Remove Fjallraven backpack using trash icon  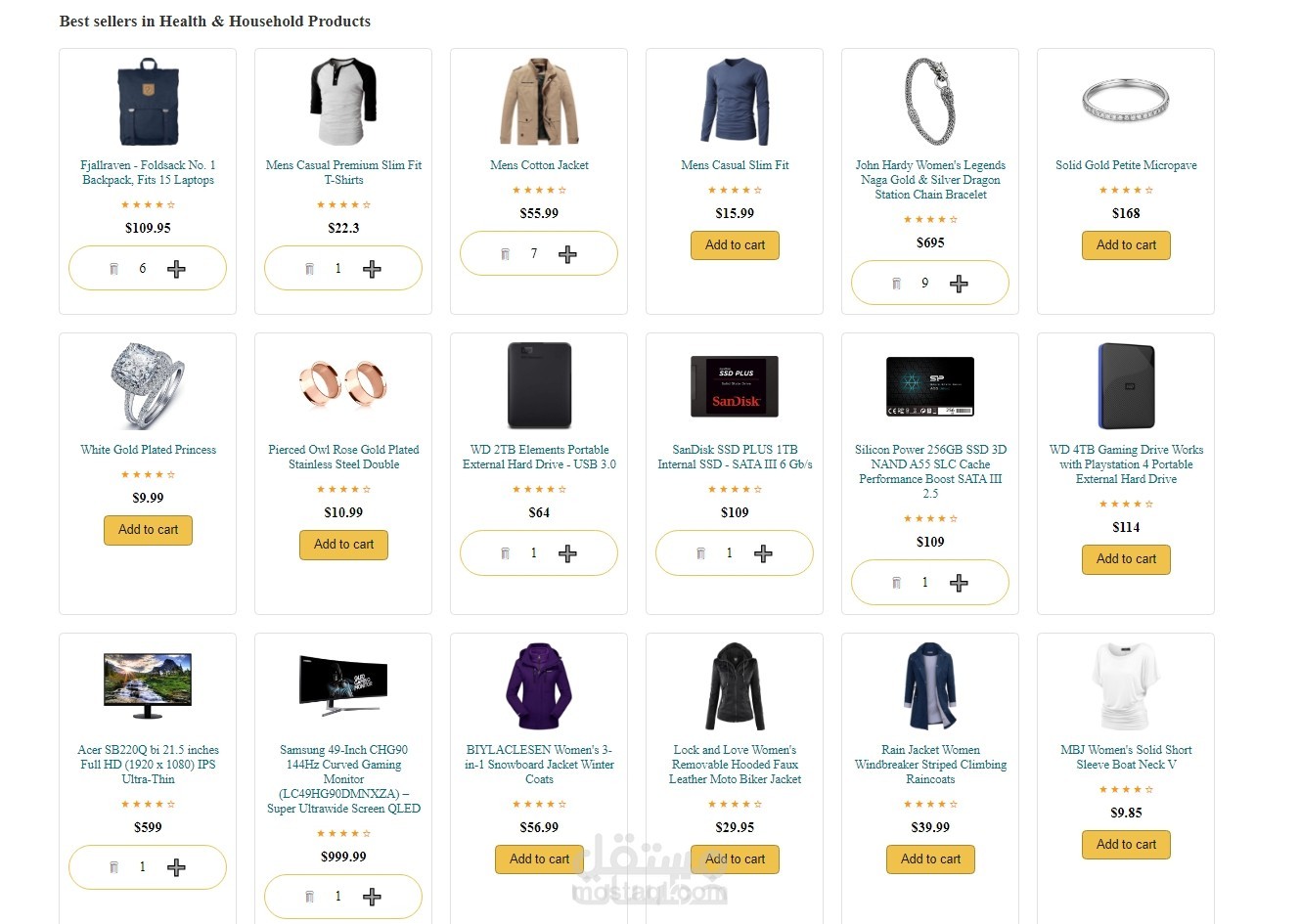(x=113, y=269)
